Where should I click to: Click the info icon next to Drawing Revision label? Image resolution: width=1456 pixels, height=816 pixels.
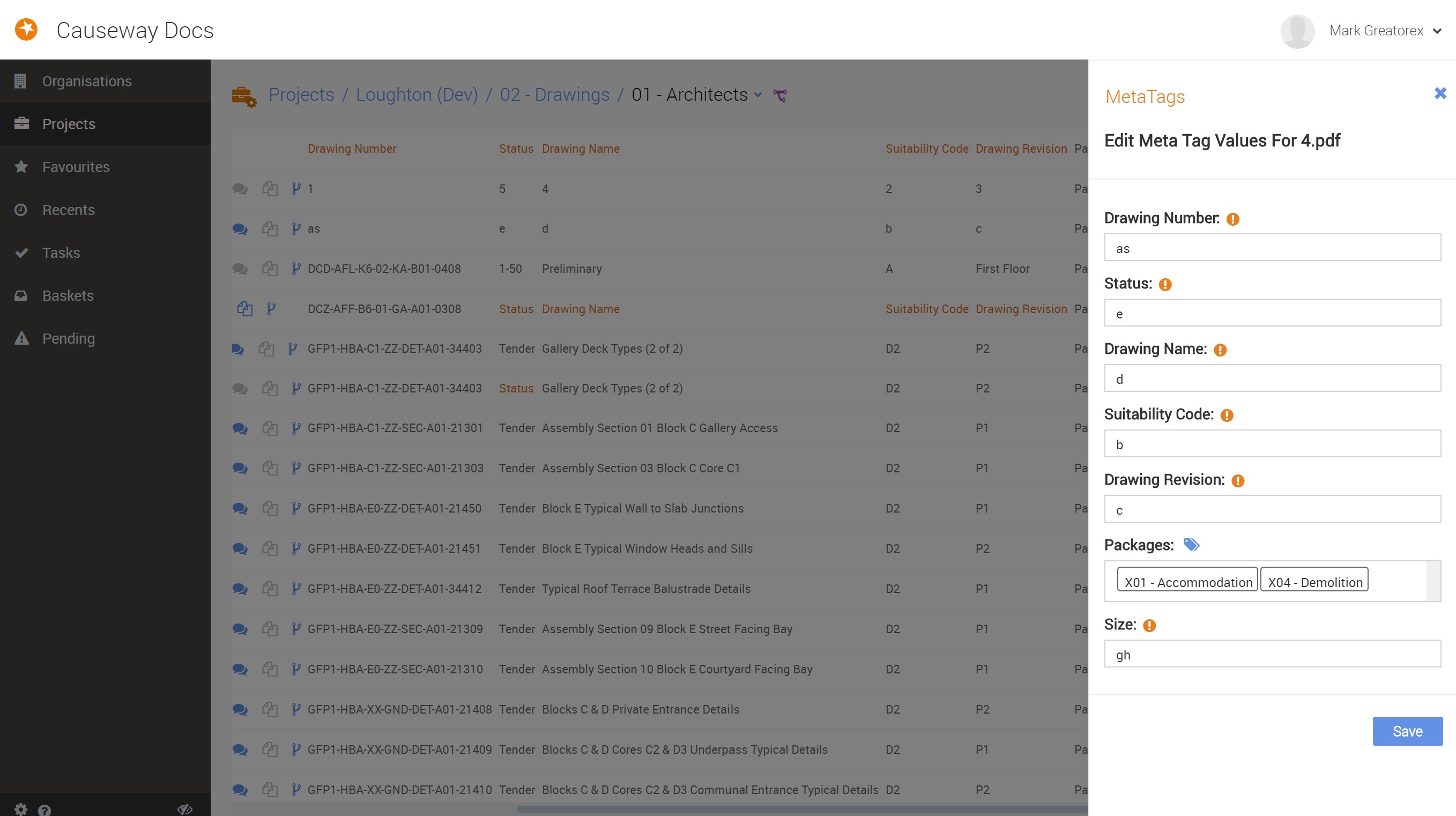[x=1237, y=480]
